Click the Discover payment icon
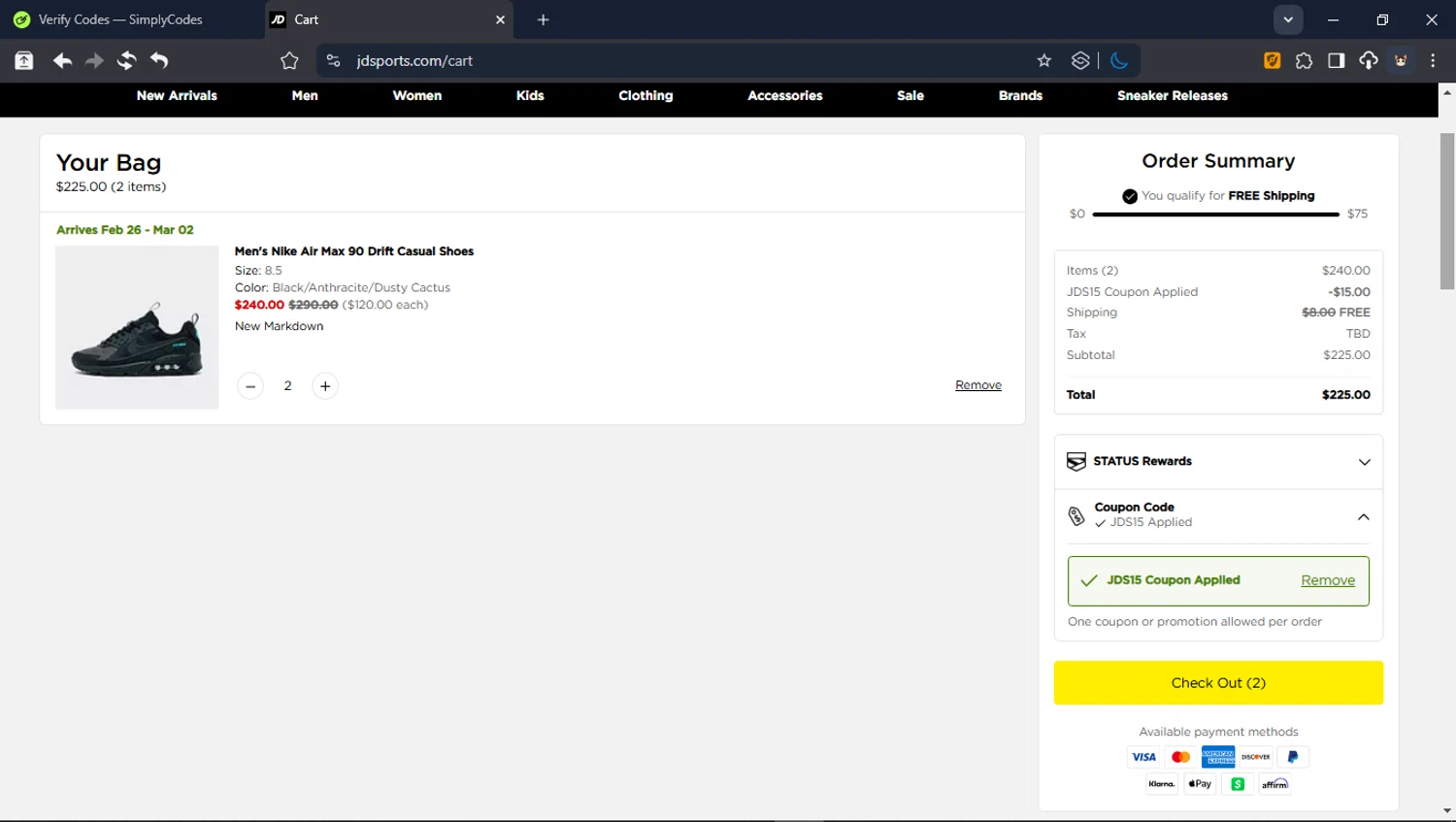The width and height of the screenshot is (1456, 822). point(1255,757)
